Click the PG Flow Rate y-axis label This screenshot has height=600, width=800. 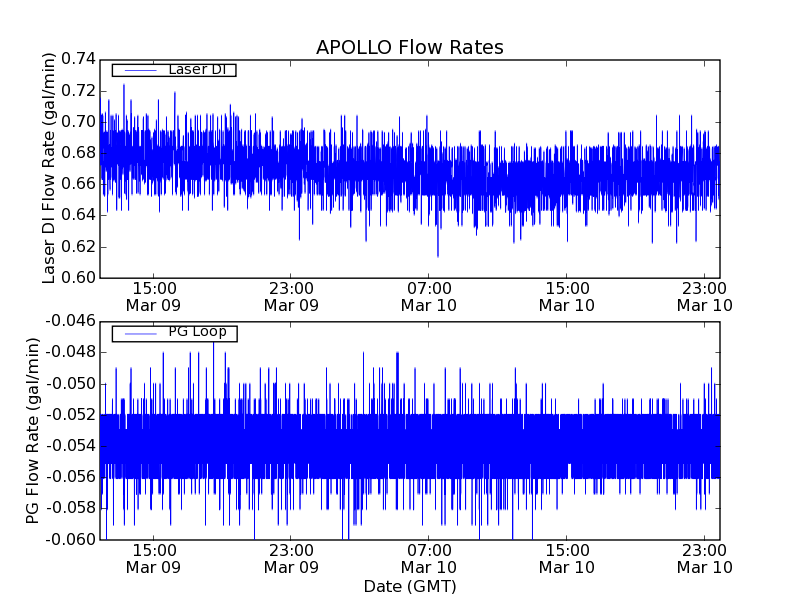point(32,431)
